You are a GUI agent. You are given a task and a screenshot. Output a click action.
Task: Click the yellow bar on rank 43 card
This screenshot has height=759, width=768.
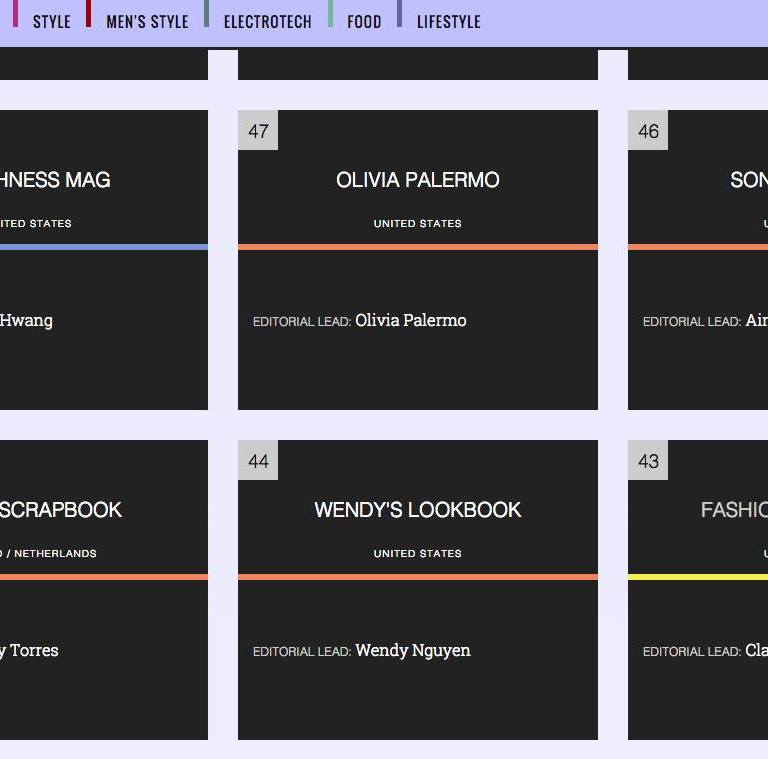click(697, 577)
